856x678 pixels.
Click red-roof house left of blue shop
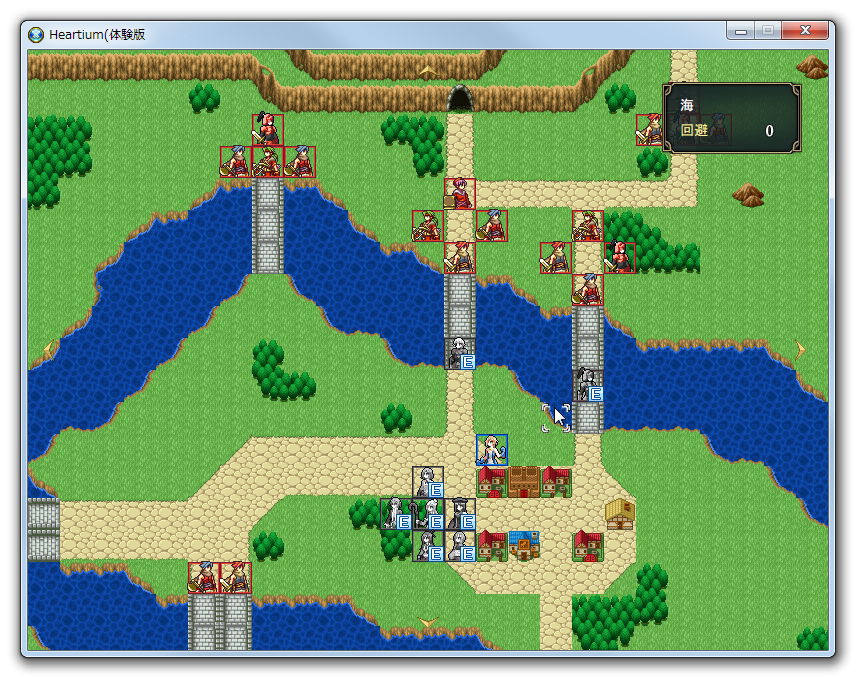click(492, 546)
